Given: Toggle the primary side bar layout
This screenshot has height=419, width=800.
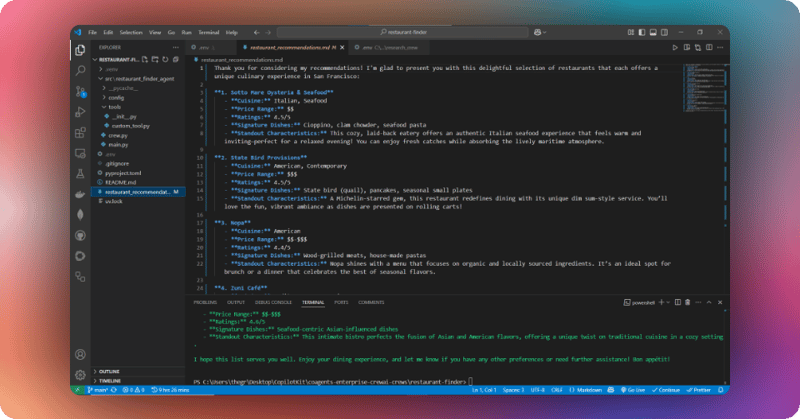Looking at the screenshot, I should click(642, 32).
